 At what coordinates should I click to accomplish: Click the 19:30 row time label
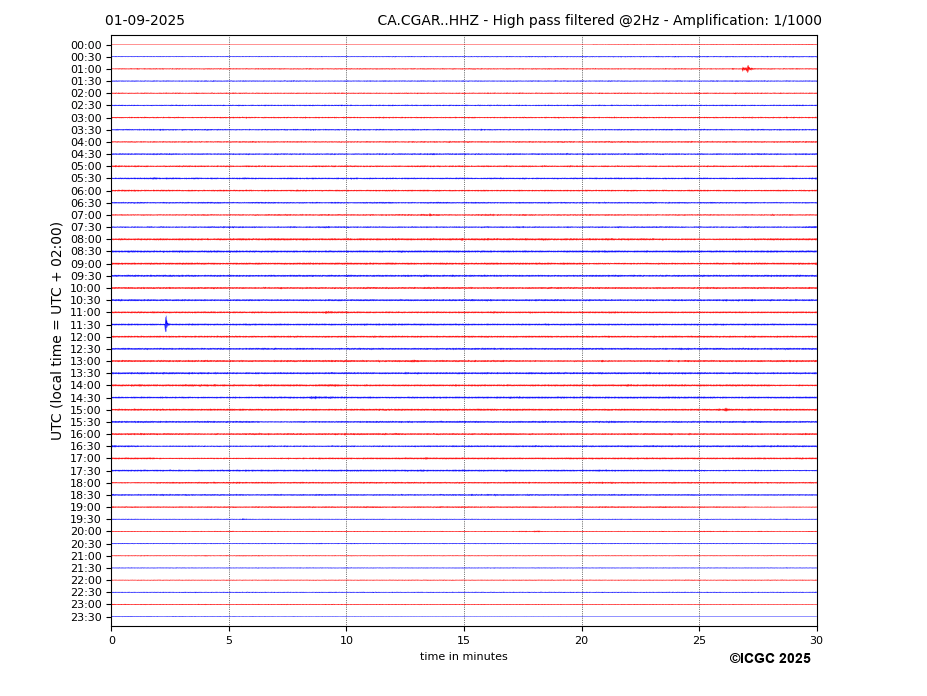(x=86, y=520)
